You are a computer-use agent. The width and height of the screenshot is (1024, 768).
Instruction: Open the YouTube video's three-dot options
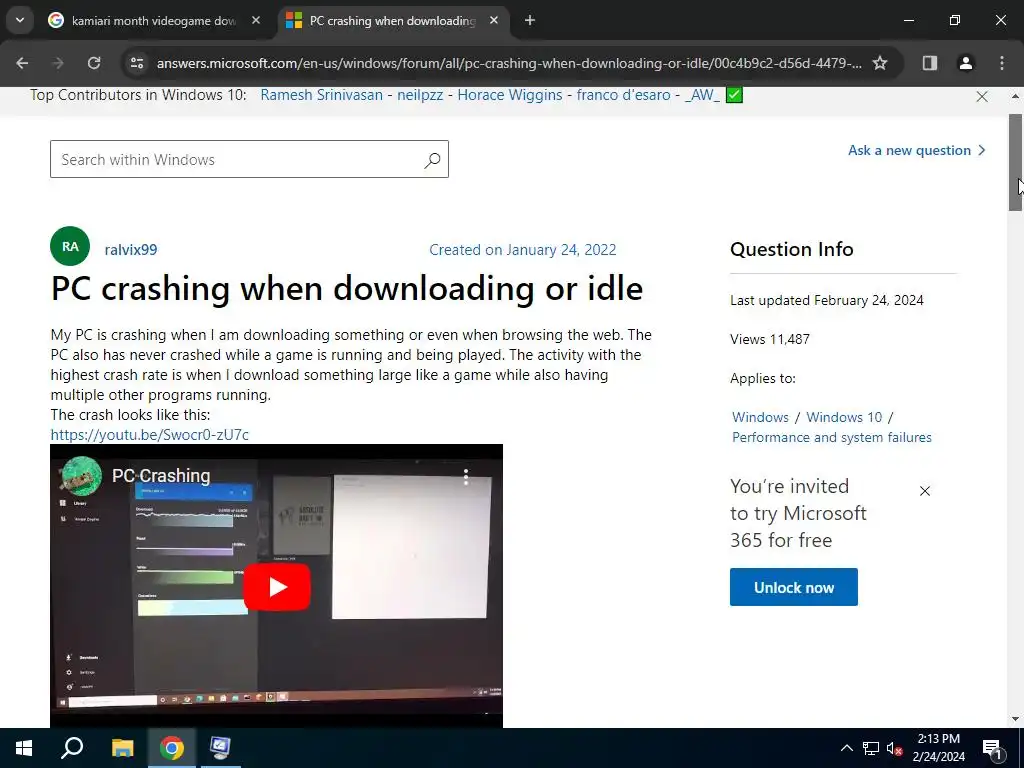point(466,477)
